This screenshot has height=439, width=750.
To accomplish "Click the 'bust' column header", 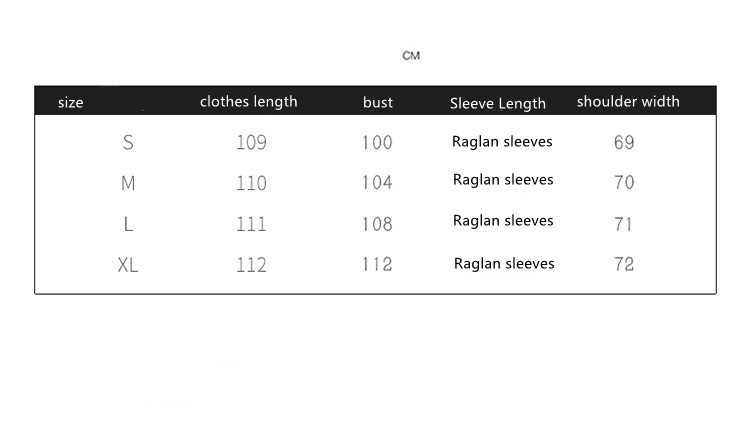I will 378,102.
